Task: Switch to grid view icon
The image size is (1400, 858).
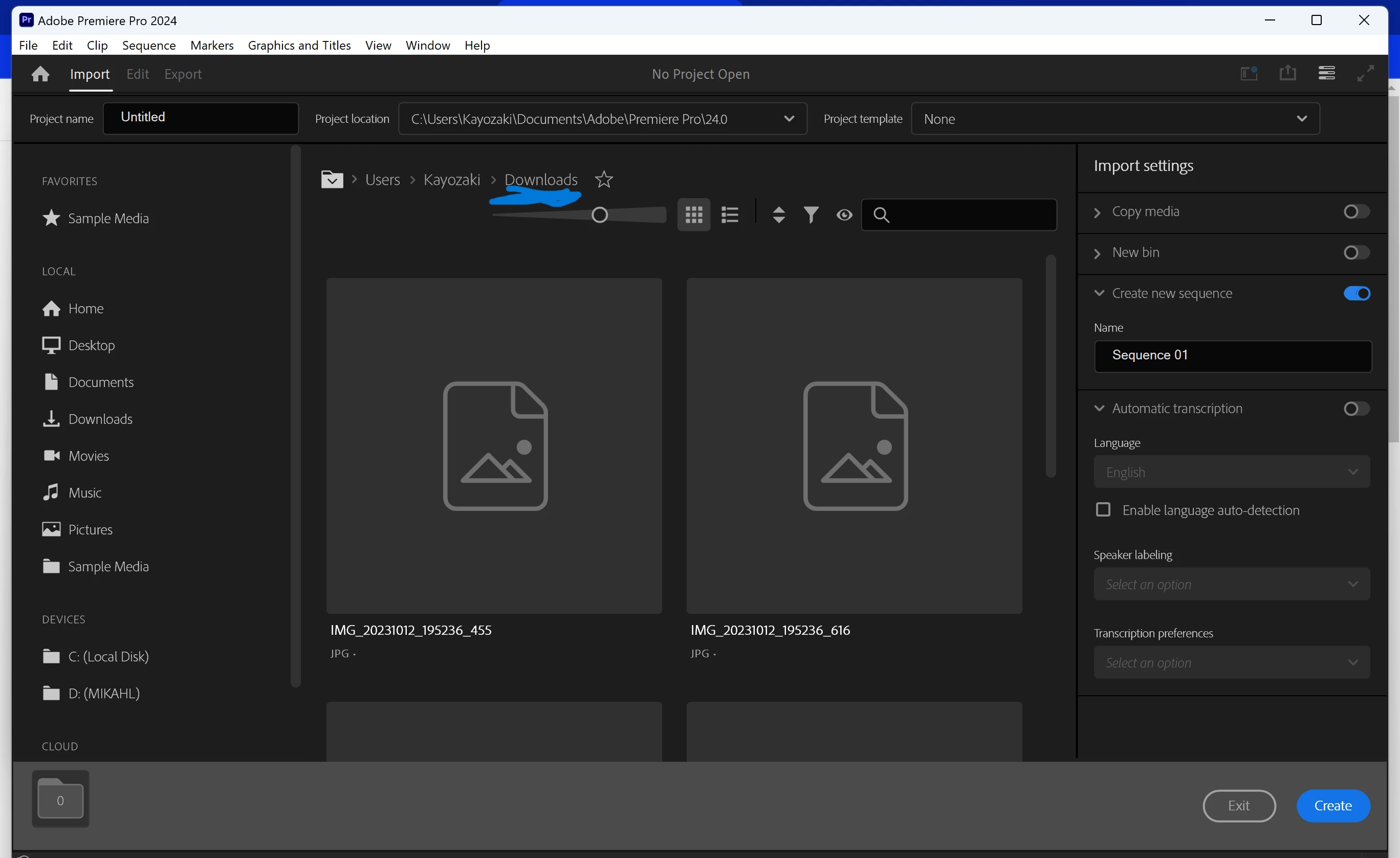Action: click(694, 215)
